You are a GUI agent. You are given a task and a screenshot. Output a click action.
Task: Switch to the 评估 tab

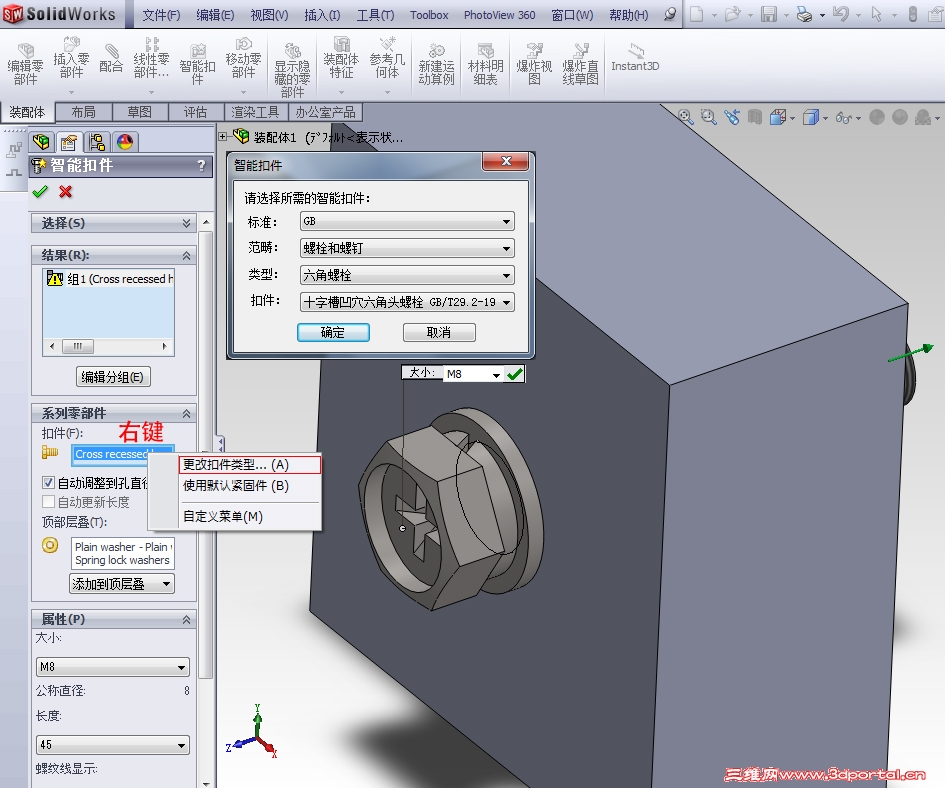[x=195, y=112]
